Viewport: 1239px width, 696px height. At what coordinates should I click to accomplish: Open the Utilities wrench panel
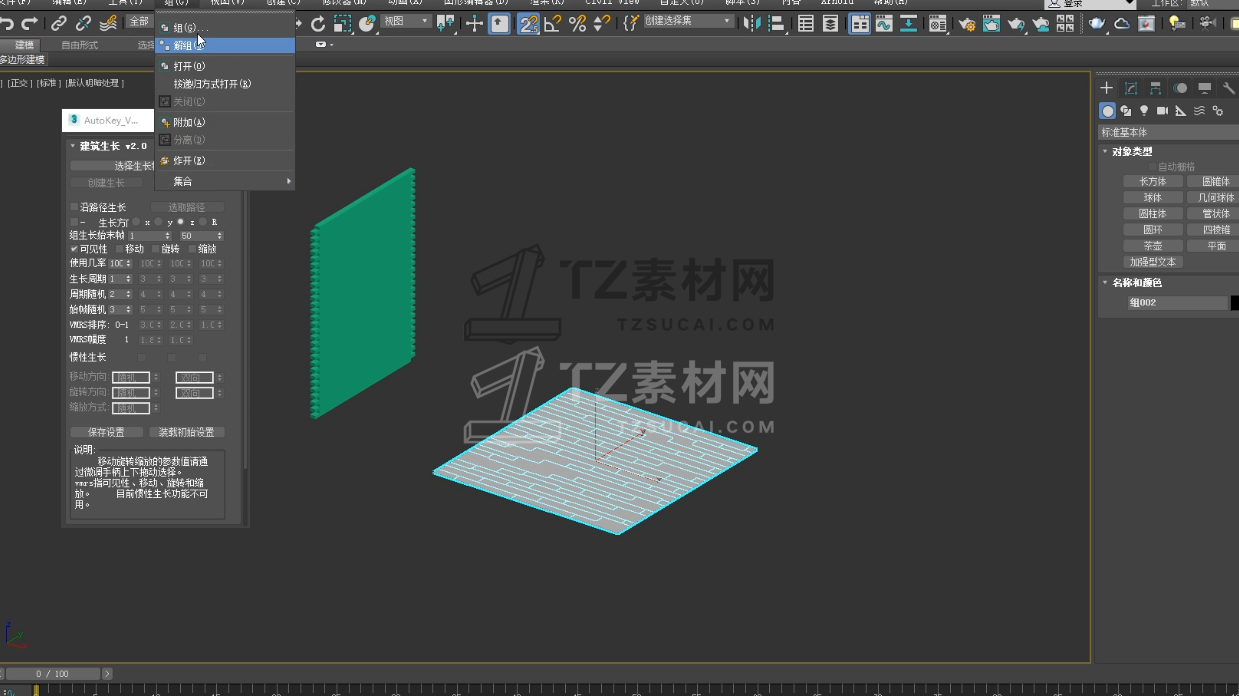pos(1229,89)
